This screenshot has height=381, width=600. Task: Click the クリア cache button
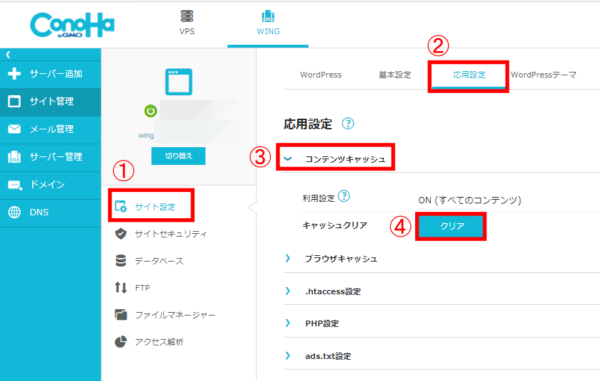tap(452, 226)
